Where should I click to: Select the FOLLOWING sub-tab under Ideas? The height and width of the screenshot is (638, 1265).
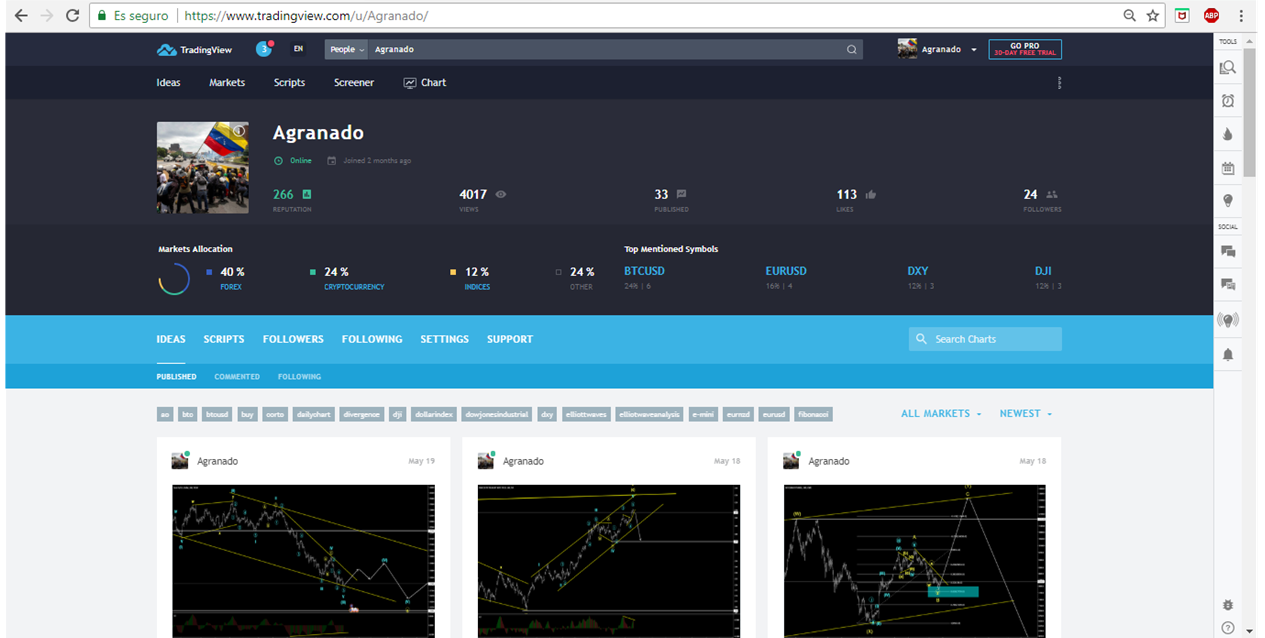click(x=300, y=377)
